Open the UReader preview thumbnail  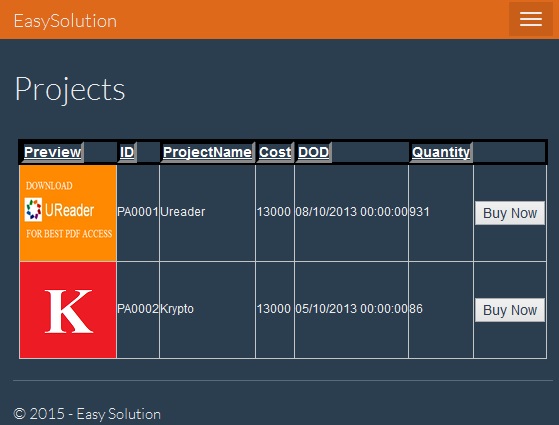[x=68, y=213]
